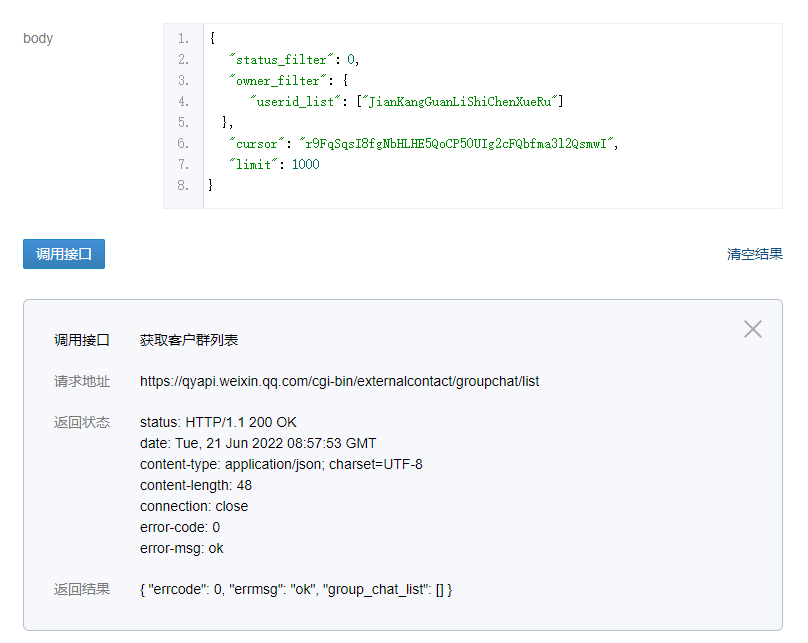Click the blue 调用接口 button
Screen dimensions: 808x643
[x=64, y=254]
